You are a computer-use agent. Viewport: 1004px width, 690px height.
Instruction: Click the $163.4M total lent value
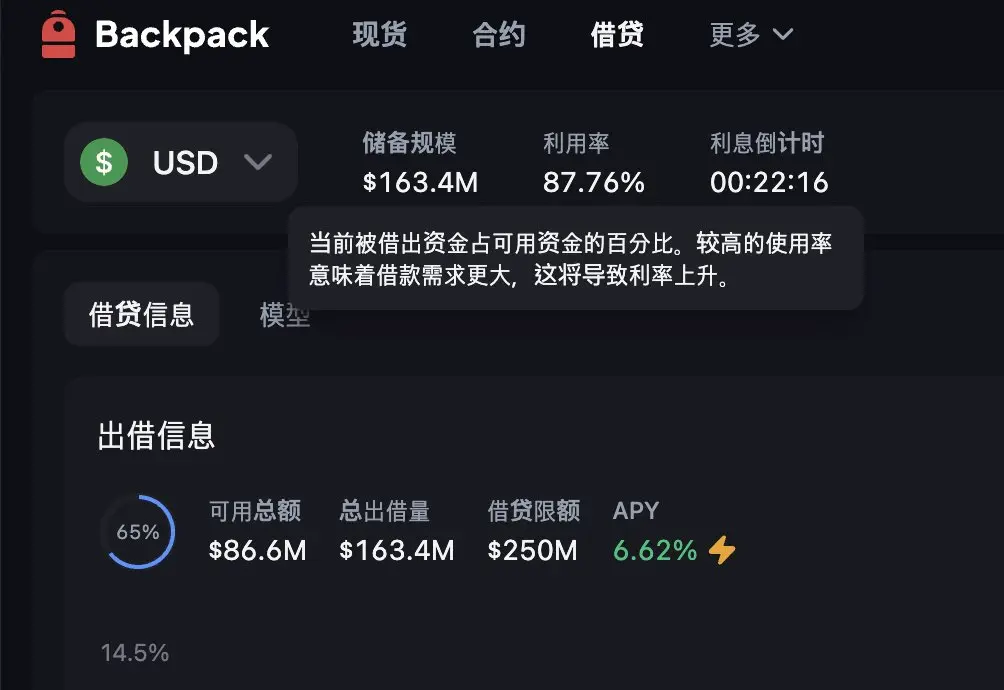(396, 550)
